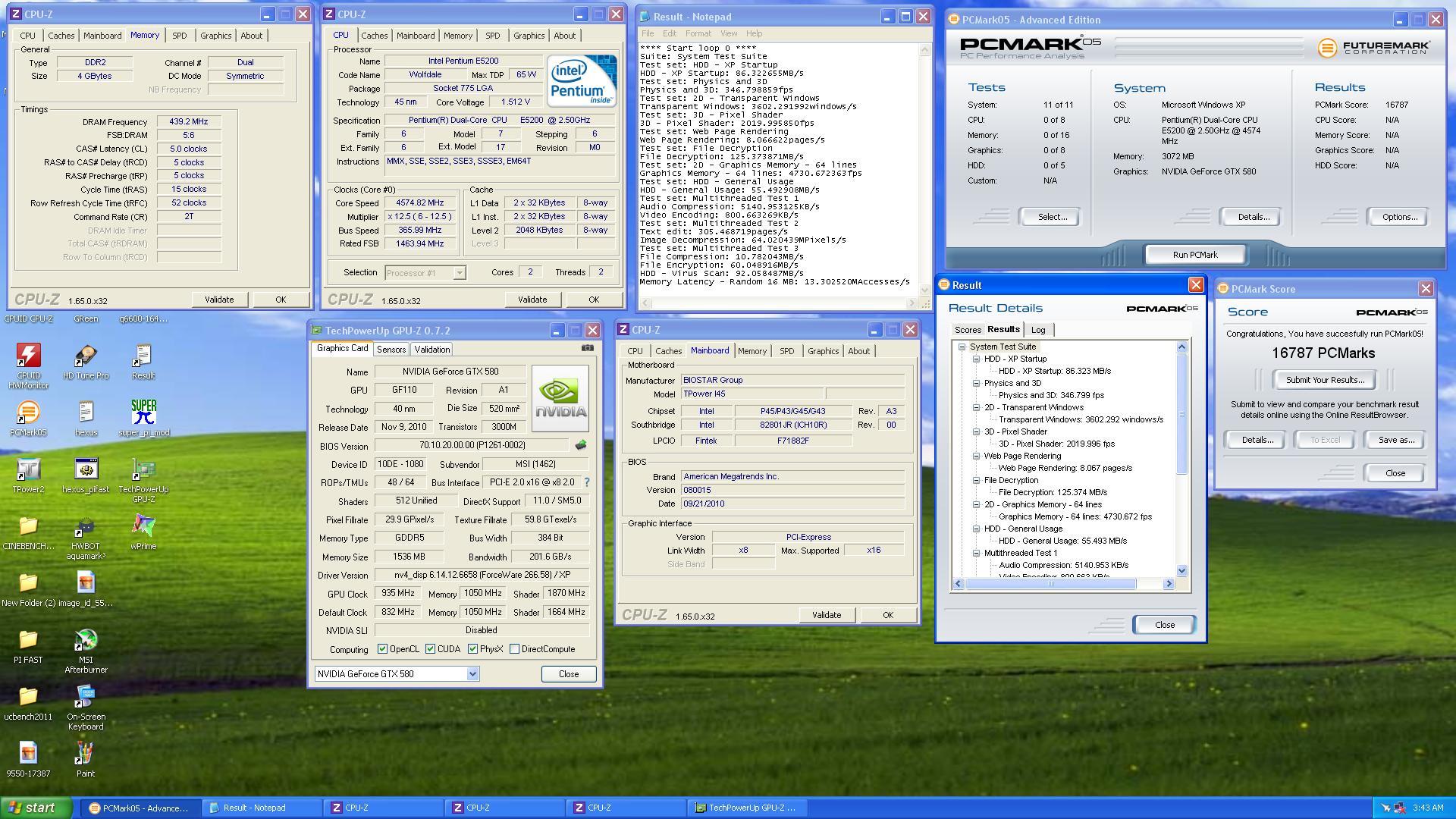Collapse the HDD - XP Startup node
This screenshot has height=819, width=1456.
click(x=976, y=359)
